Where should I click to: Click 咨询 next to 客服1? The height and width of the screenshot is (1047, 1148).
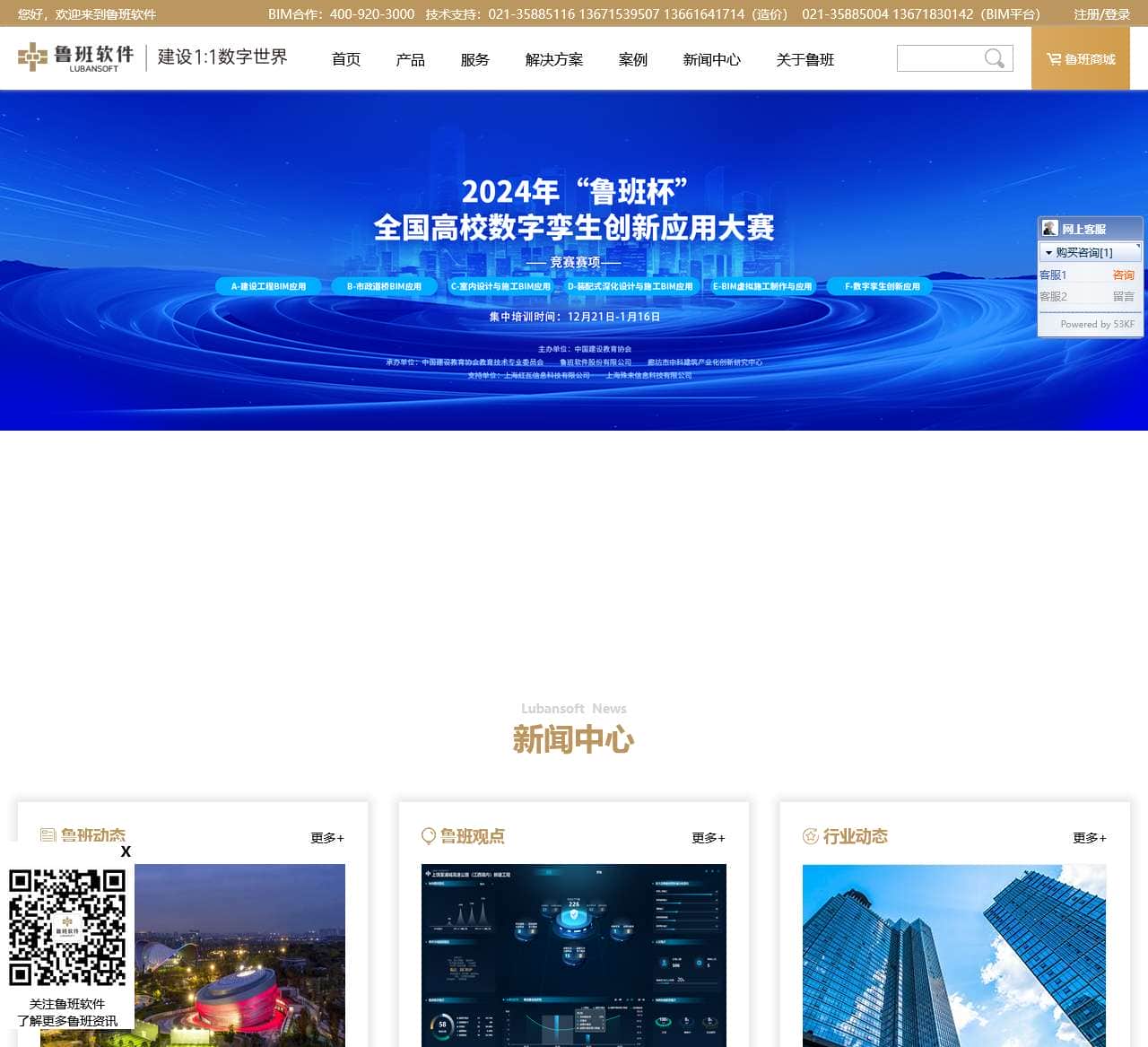point(1124,275)
